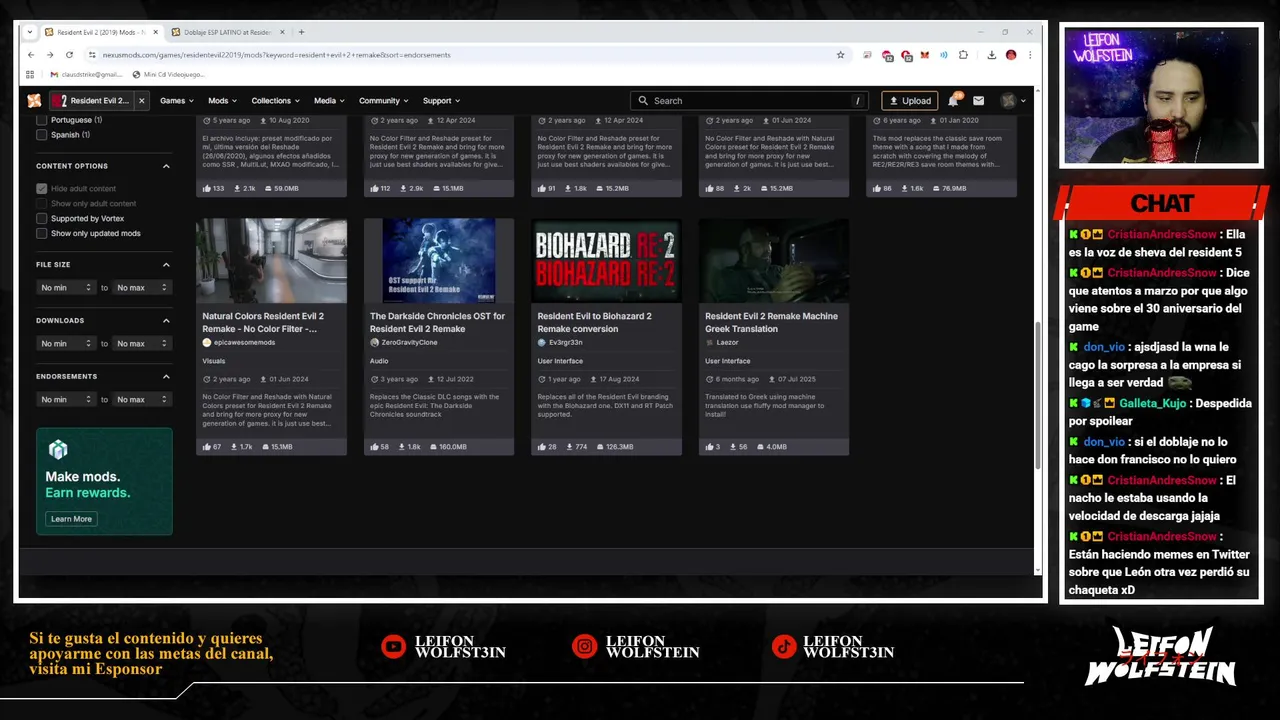Open the Media menu

[x=329, y=101]
